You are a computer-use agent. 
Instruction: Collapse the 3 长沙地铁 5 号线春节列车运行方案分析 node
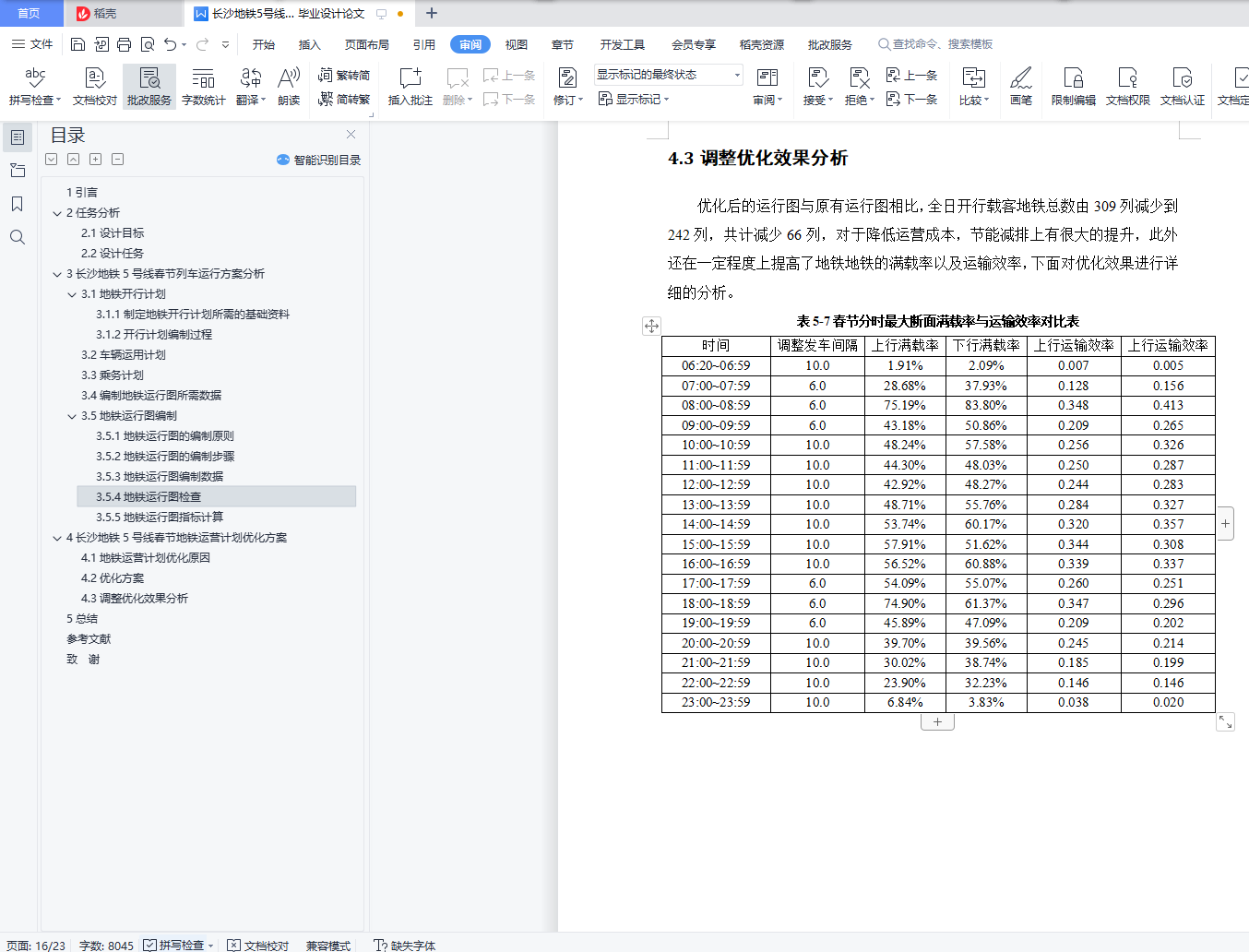coord(57,274)
